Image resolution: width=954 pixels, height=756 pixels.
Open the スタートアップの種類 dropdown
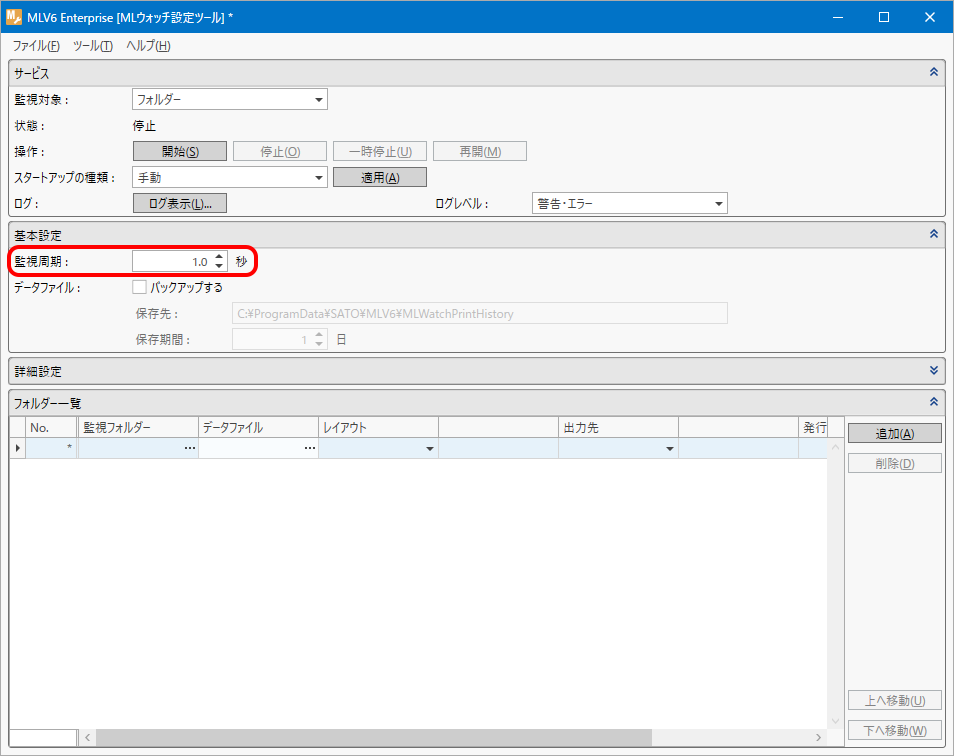click(x=229, y=178)
